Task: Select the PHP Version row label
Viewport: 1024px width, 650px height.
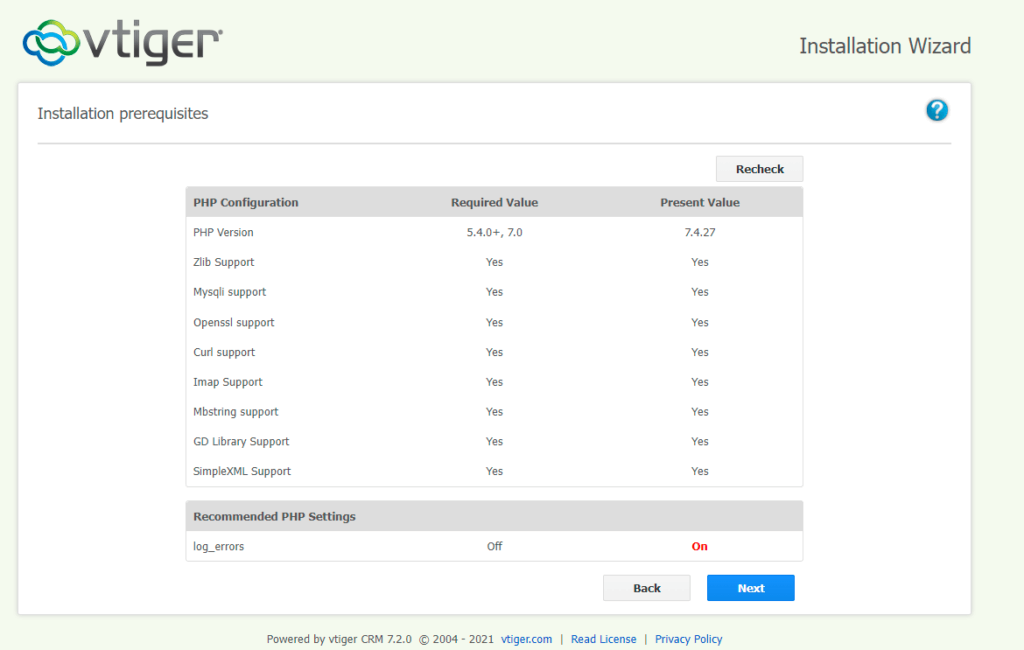Action: (223, 233)
